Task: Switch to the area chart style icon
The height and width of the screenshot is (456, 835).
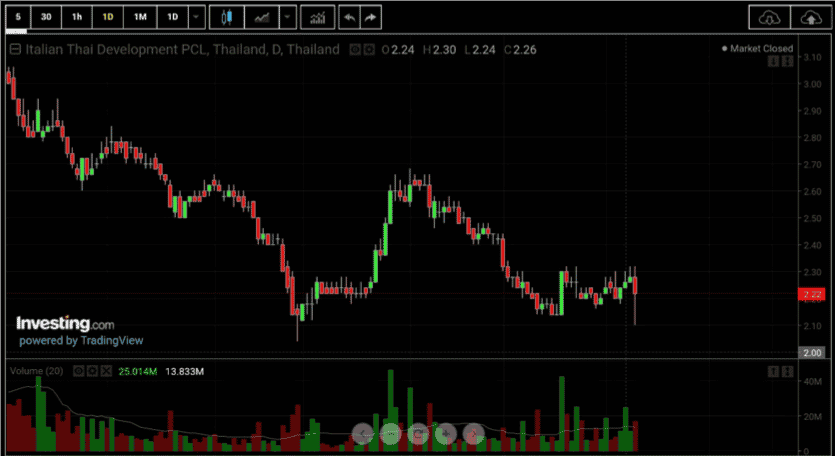Action: tap(261, 17)
